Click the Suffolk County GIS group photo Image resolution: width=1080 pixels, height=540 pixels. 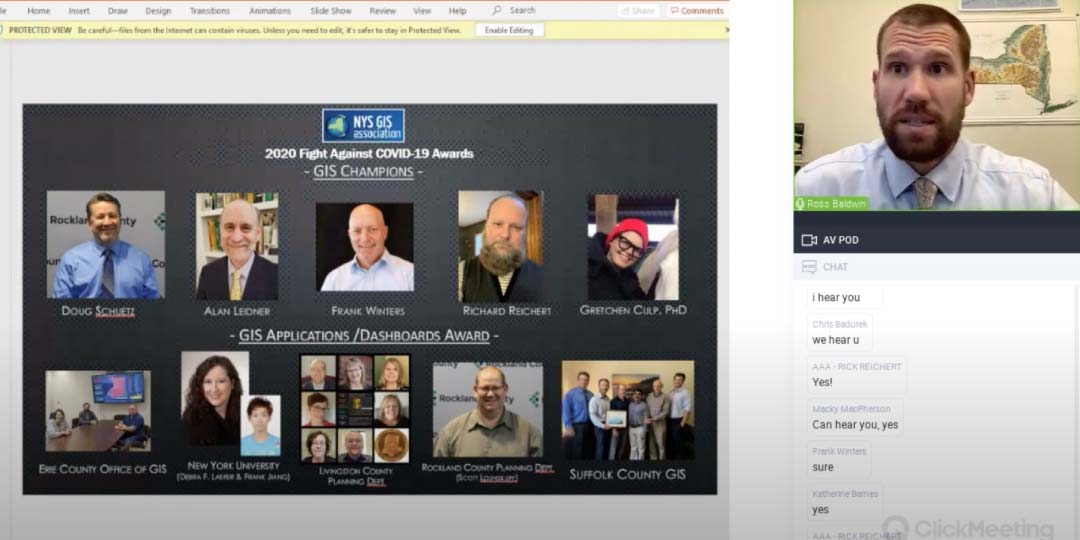tap(627, 410)
